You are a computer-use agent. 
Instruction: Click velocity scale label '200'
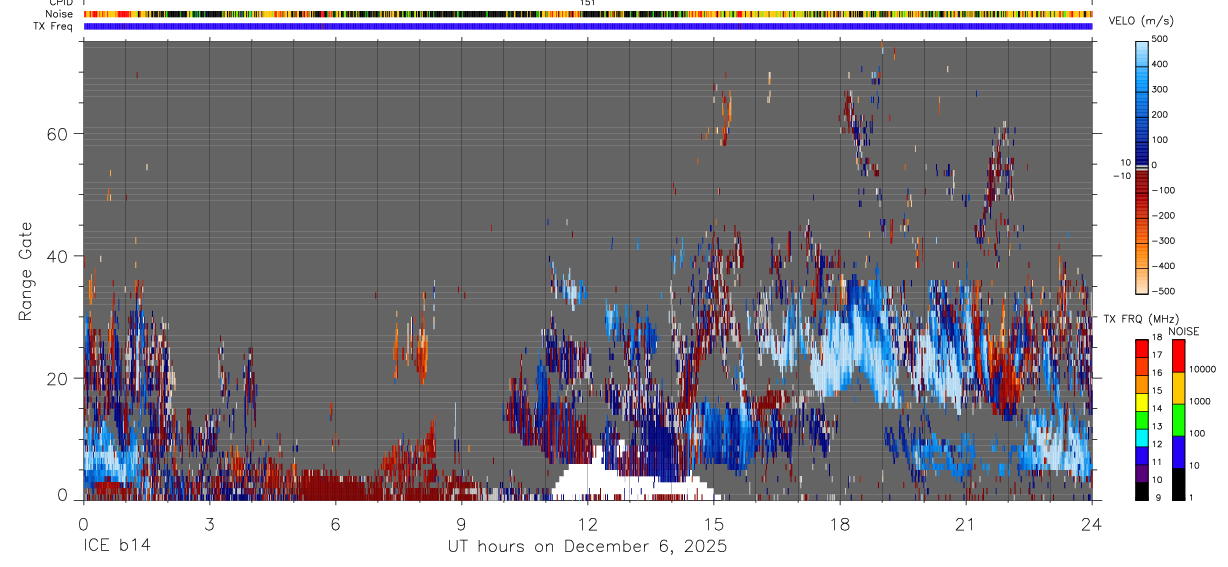coord(1161,114)
